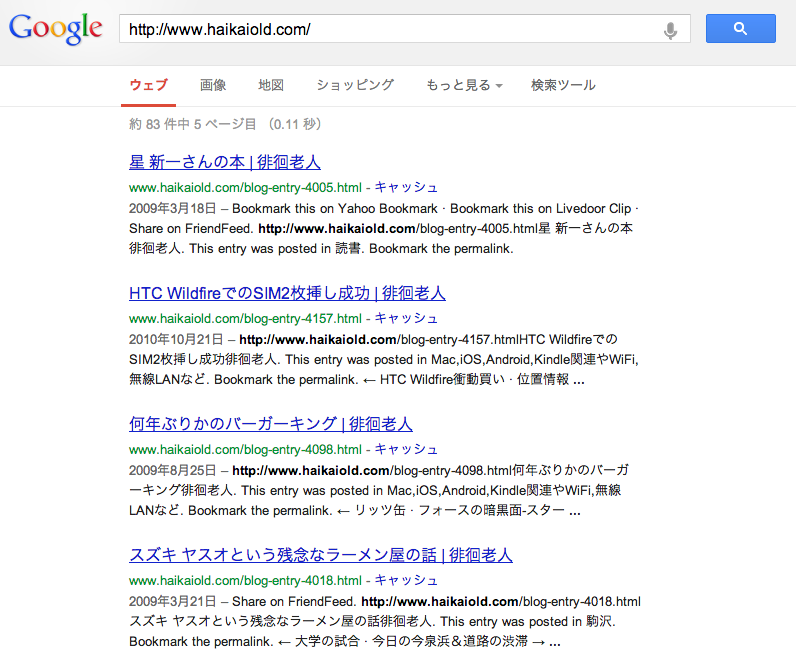Image resolution: width=796 pixels, height=663 pixels.
Task: Open 検索ツール options
Action: pyautogui.click(x=563, y=85)
